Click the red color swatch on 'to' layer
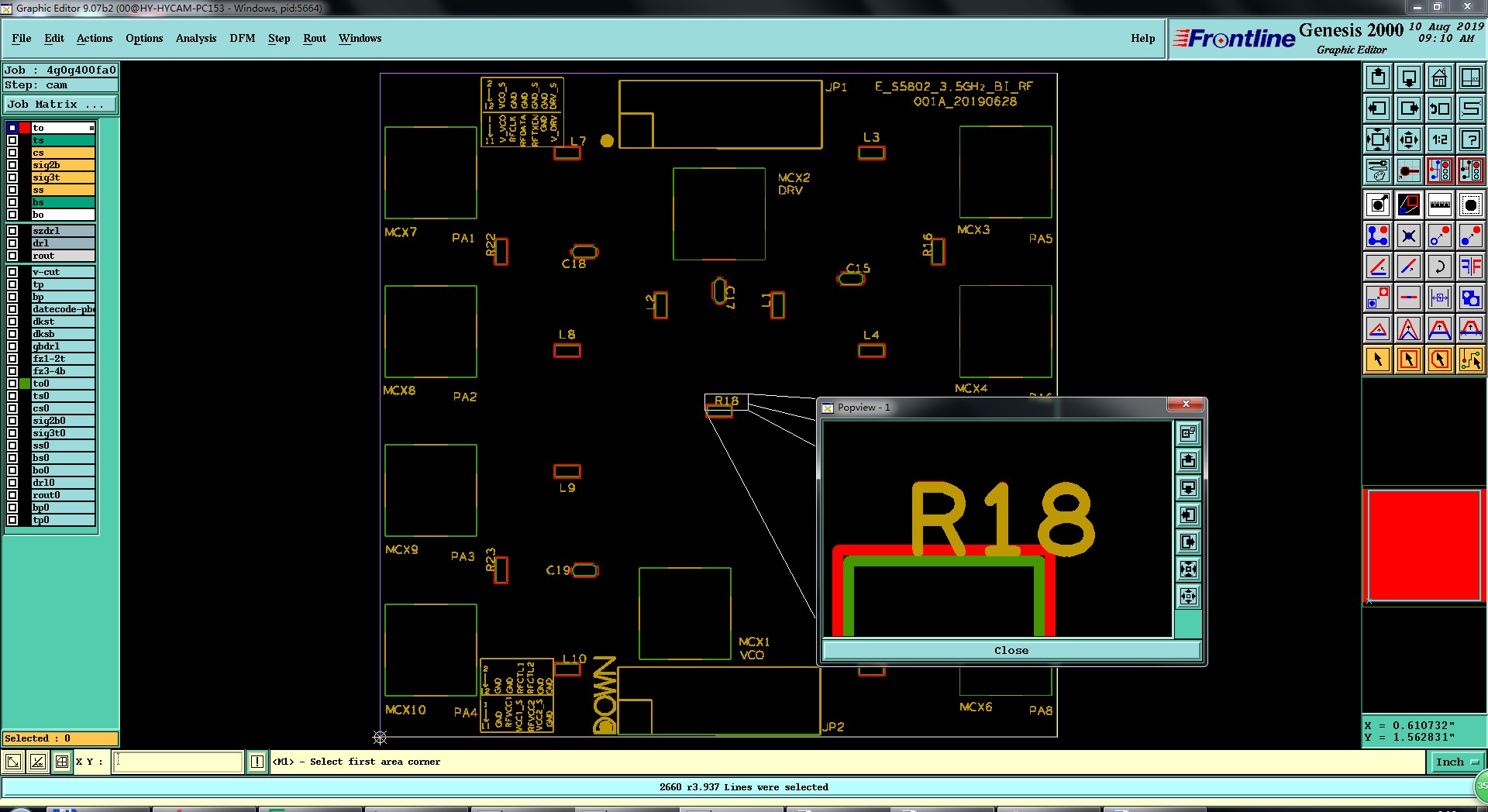This screenshot has height=812, width=1488. (25, 128)
